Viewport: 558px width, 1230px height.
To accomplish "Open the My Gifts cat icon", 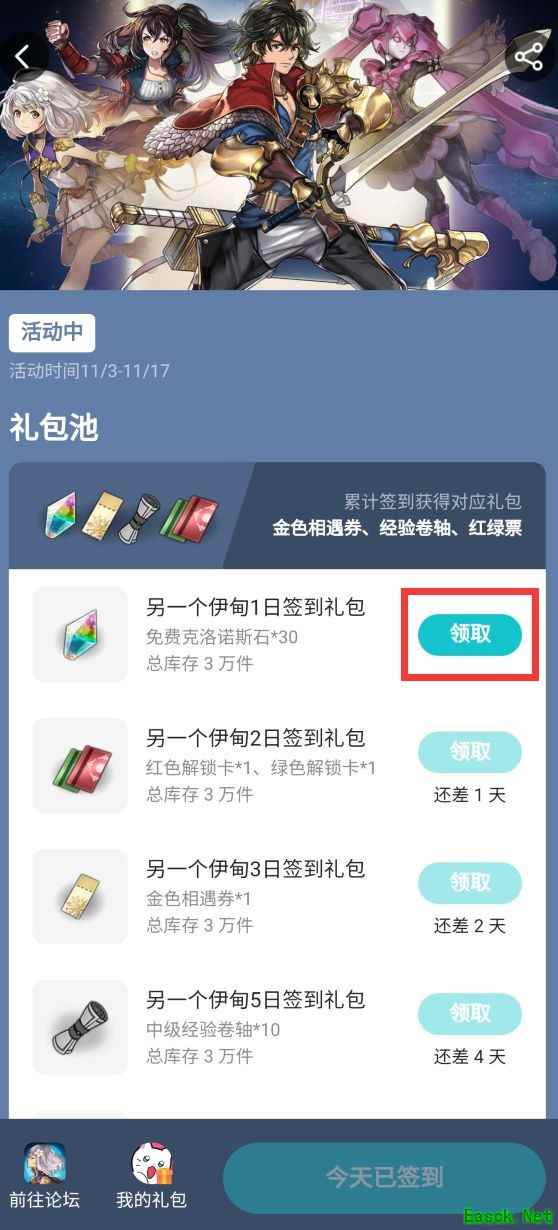I will point(152,1164).
